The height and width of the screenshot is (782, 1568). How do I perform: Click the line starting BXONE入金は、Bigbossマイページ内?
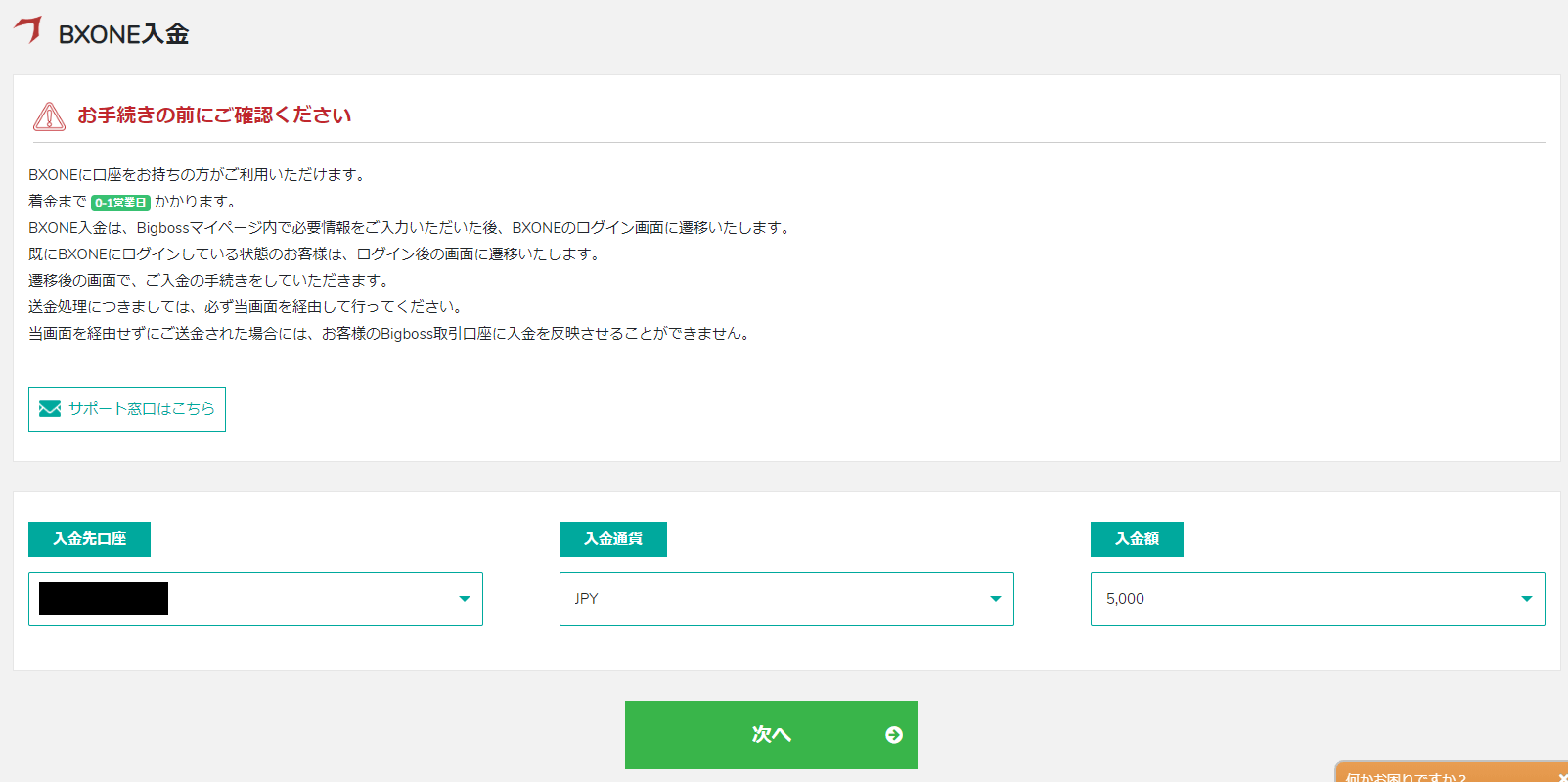coord(411,228)
